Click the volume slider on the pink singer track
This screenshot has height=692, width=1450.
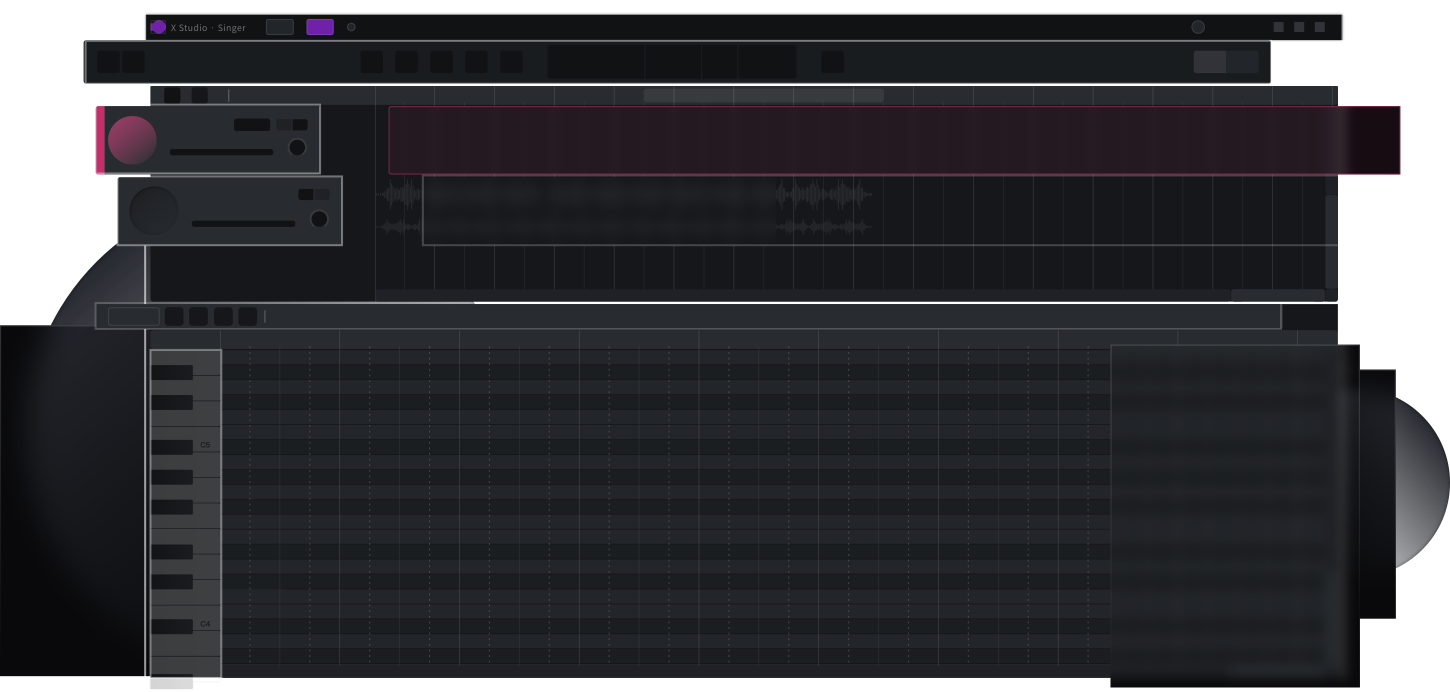(221, 152)
